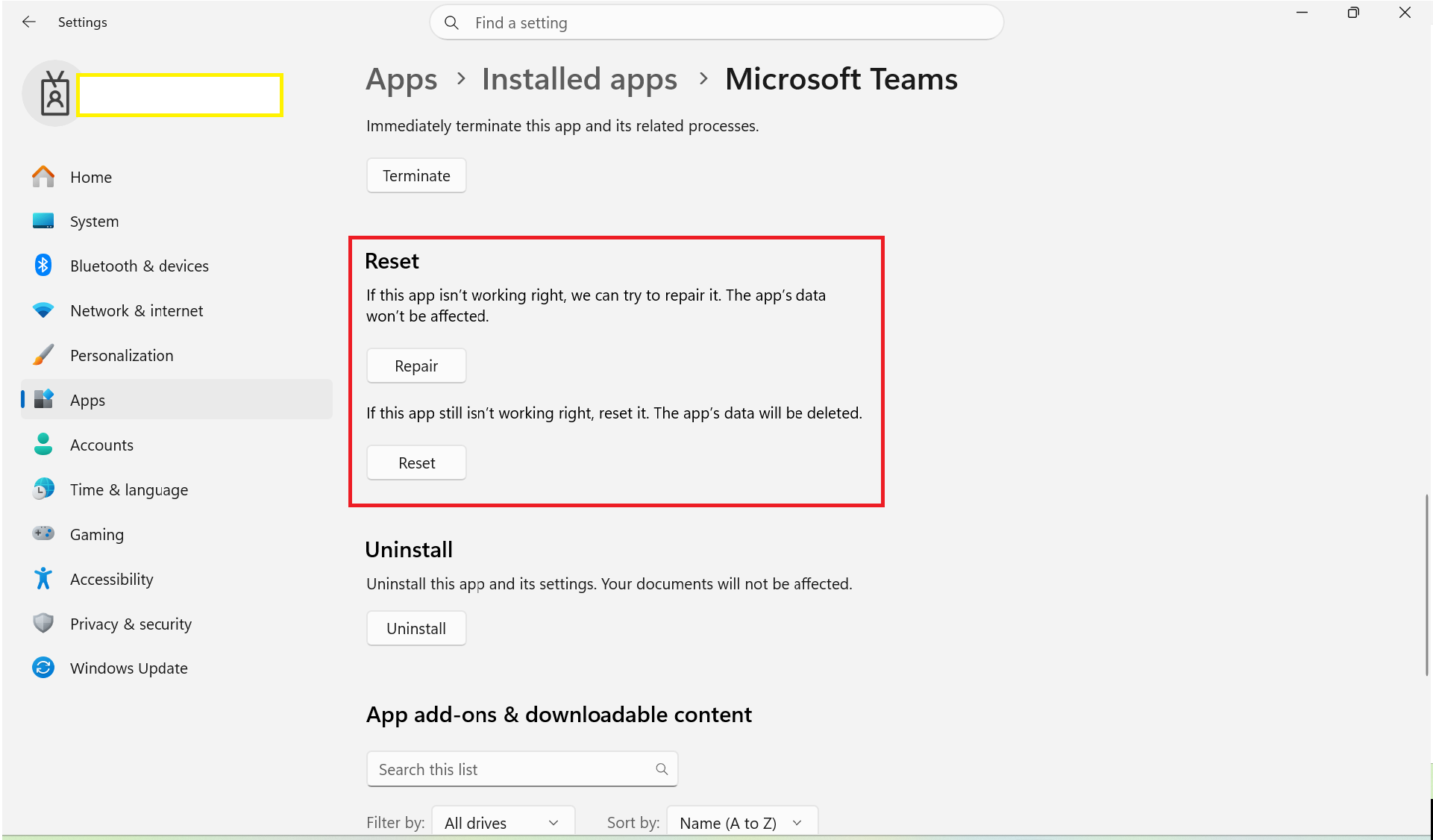Open System settings label
This screenshot has height=840, width=1433.
94,222
